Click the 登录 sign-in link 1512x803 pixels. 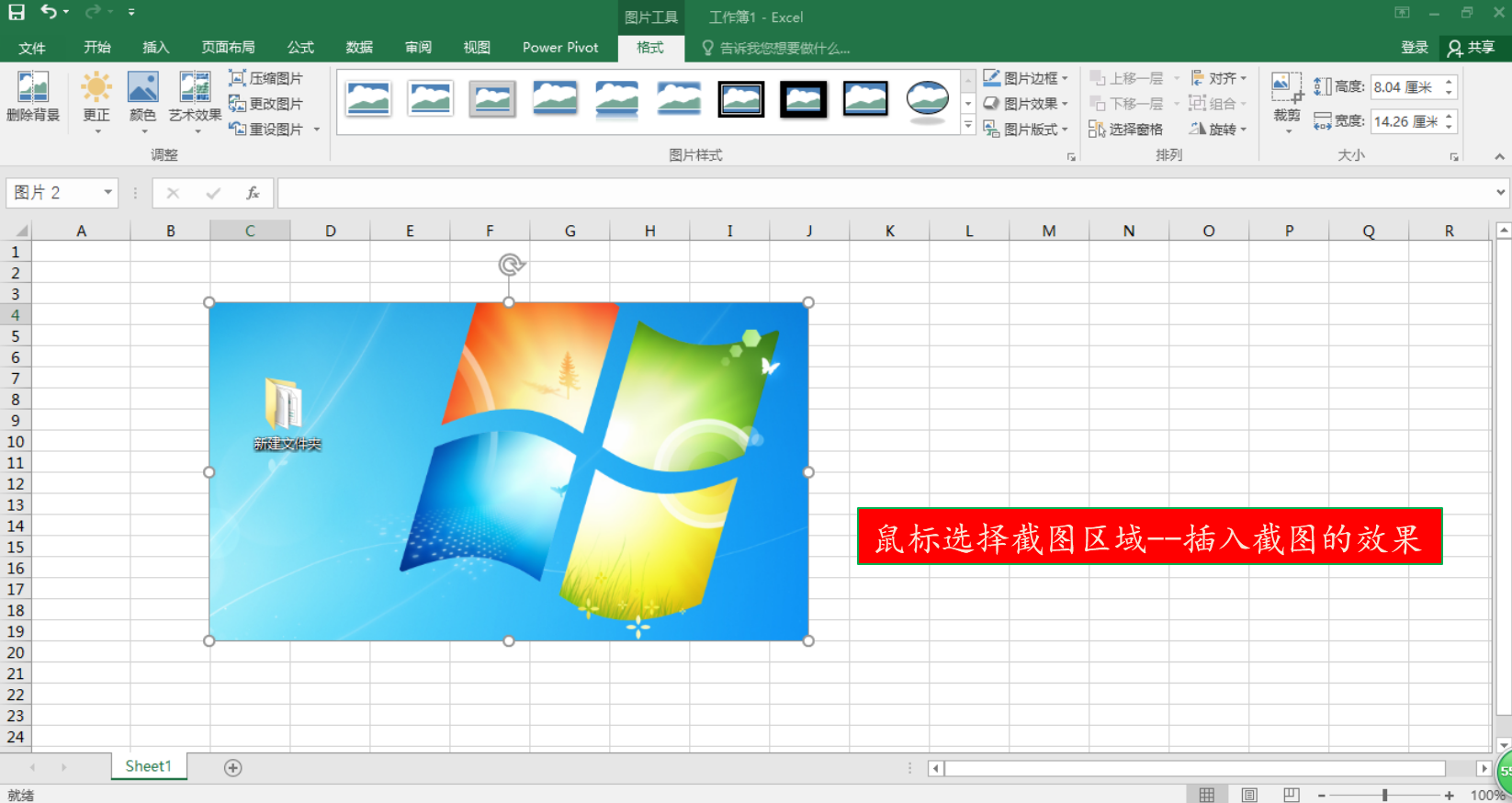[x=1415, y=48]
